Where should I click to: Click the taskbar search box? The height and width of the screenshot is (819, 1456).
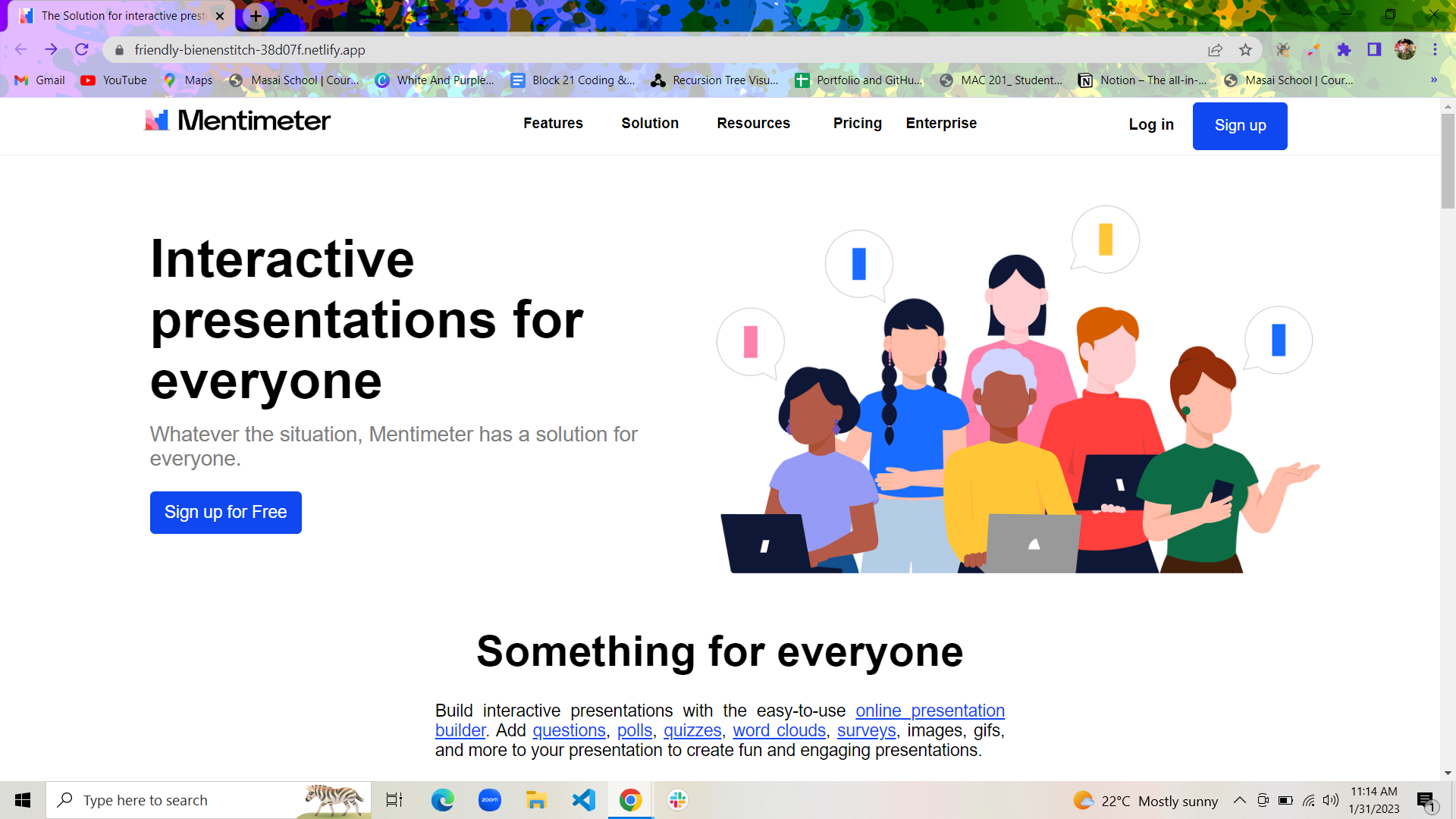point(209,800)
